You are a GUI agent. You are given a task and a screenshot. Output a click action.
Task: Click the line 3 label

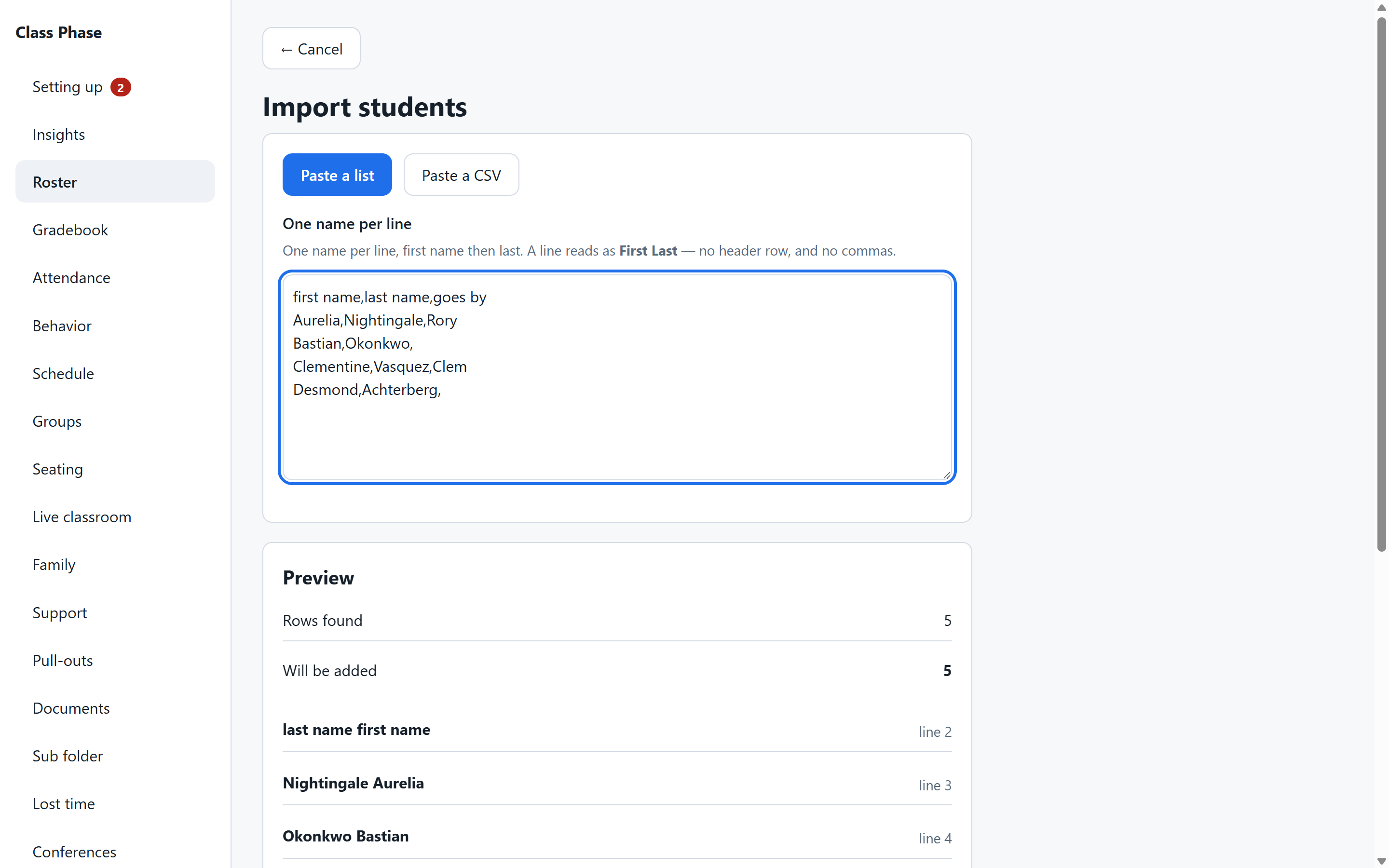click(x=934, y=785)
